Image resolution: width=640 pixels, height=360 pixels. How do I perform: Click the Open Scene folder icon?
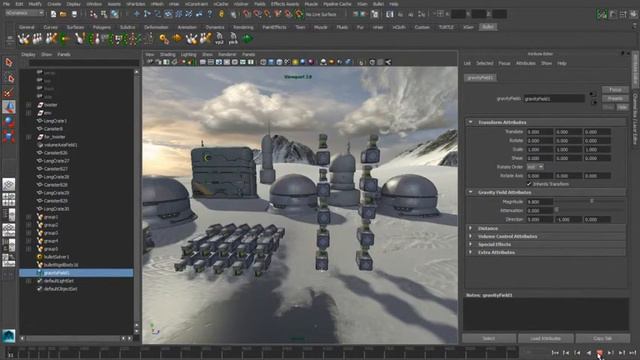point(63,14)
